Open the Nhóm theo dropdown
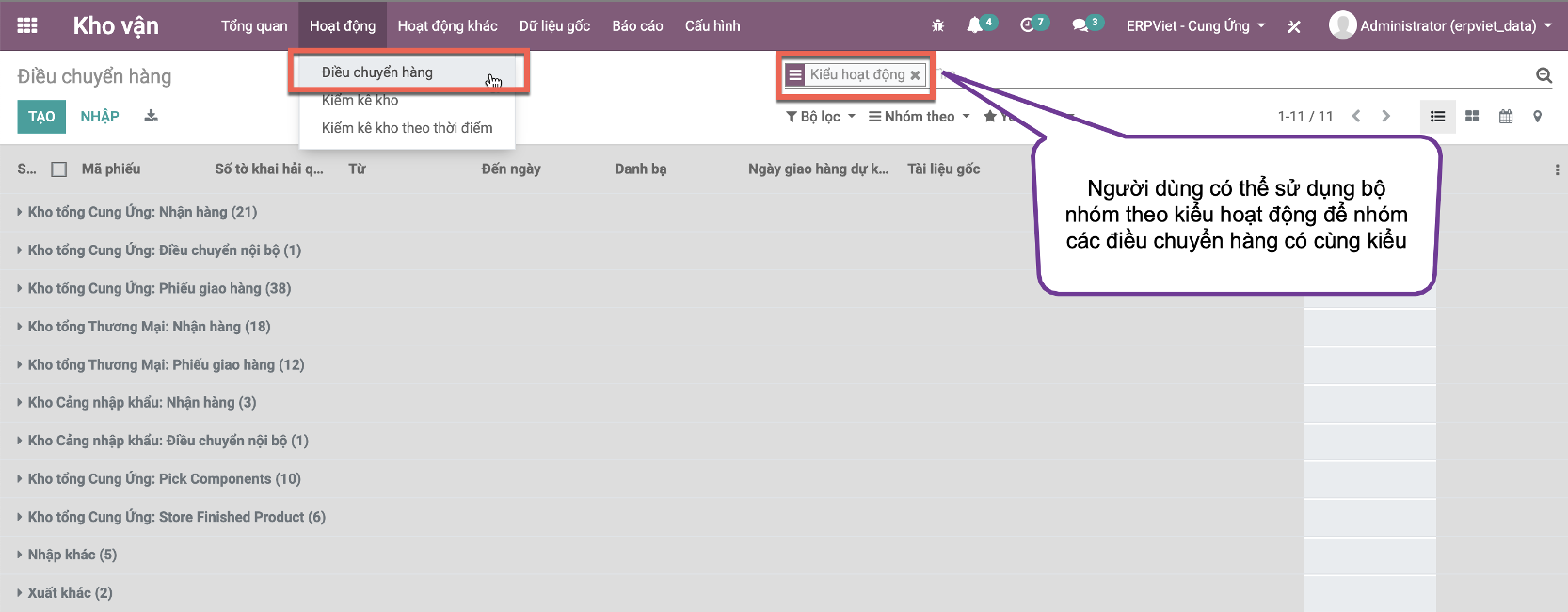This screenshot has width=1568, height=612. coord(919,116)
